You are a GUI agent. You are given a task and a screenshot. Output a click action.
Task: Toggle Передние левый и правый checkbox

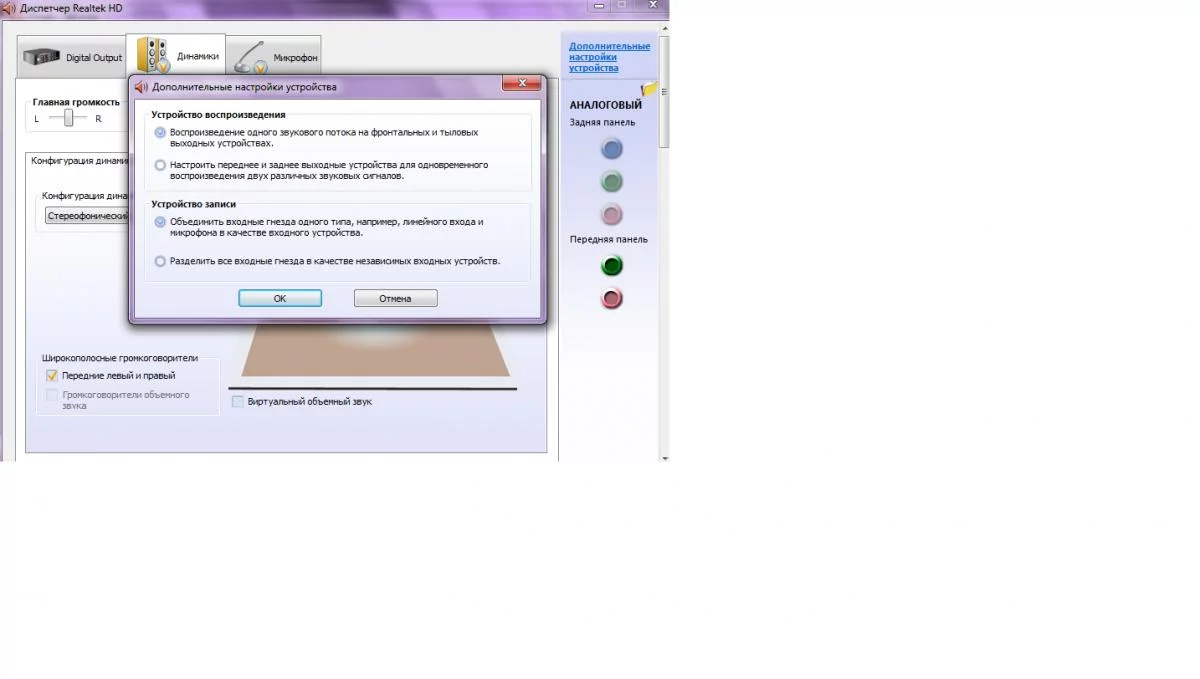(x=52, y=376)
